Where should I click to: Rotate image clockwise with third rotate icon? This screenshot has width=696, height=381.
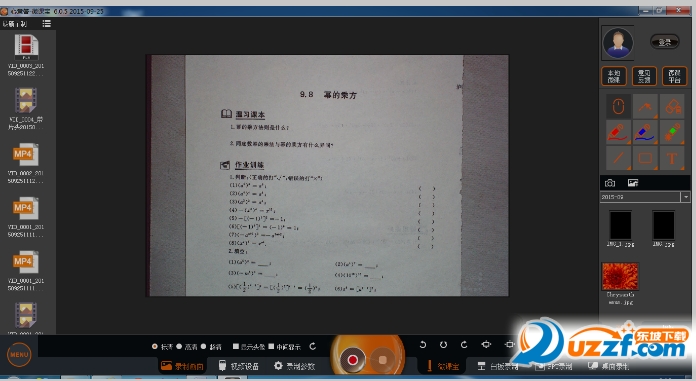tap(464, 345)
